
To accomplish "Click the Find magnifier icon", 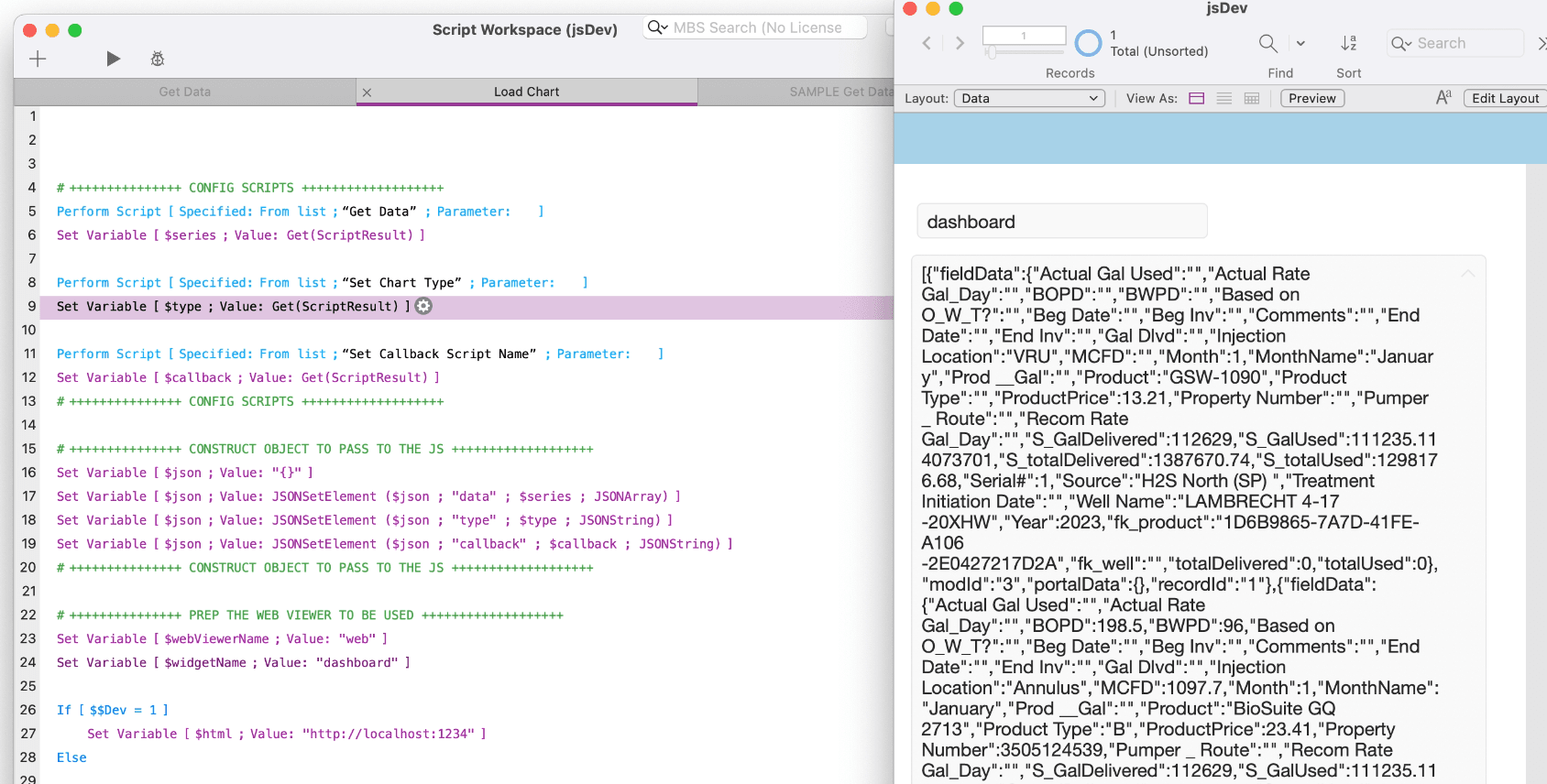I will [x=1267, y=43].
